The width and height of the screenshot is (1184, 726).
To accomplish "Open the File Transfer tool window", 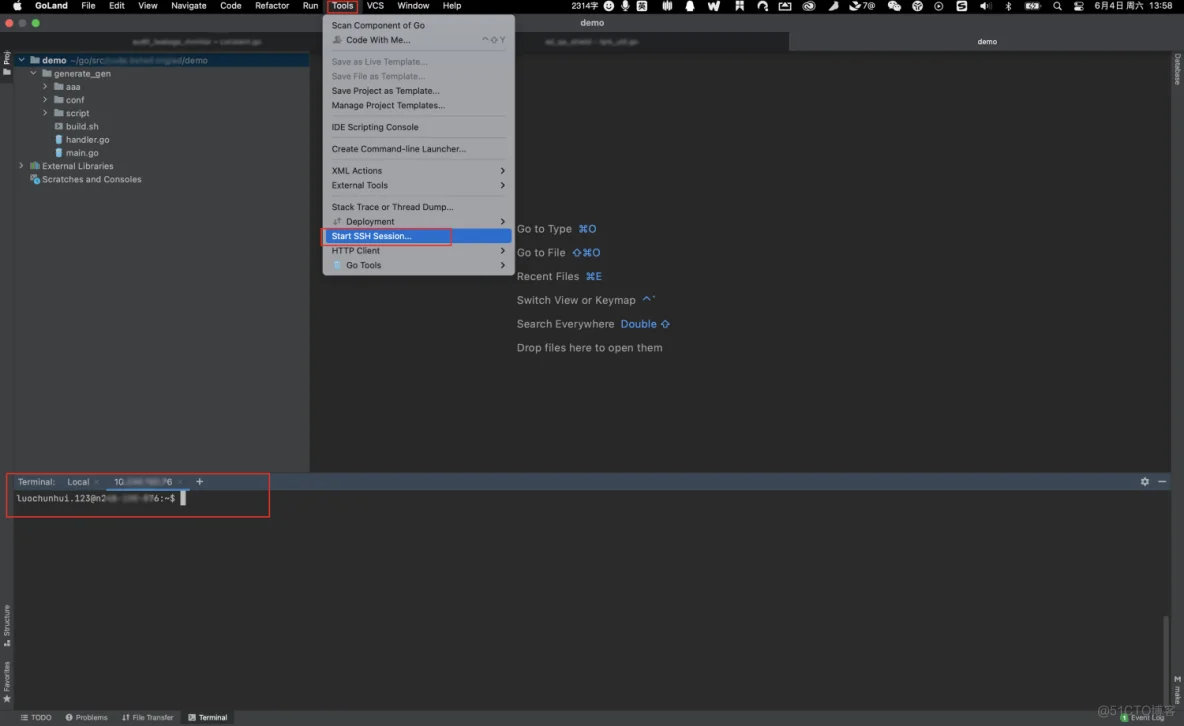I will click(148, 717).
